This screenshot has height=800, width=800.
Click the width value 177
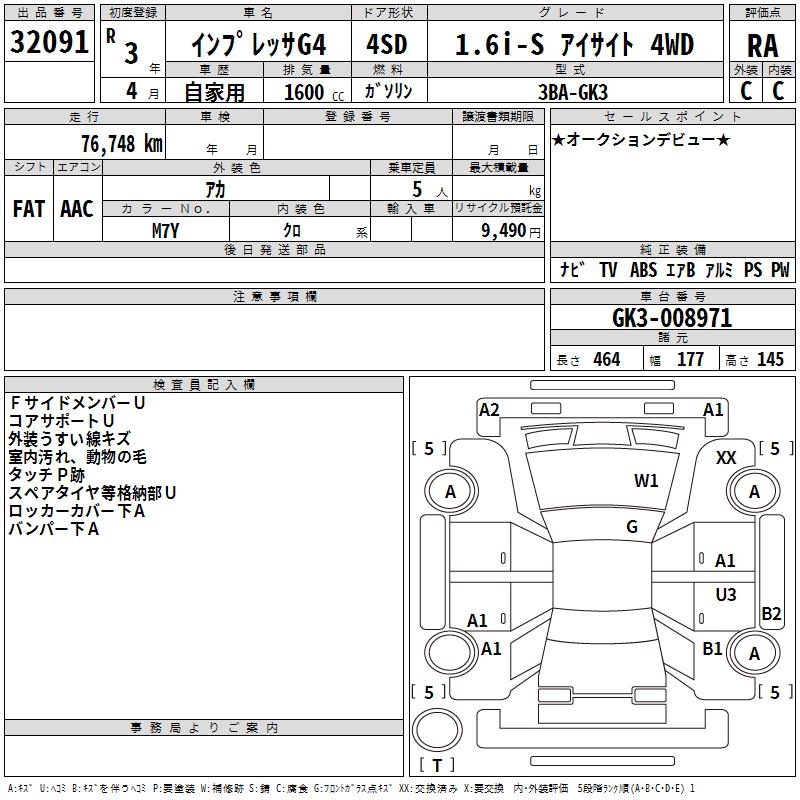[690, 359]
